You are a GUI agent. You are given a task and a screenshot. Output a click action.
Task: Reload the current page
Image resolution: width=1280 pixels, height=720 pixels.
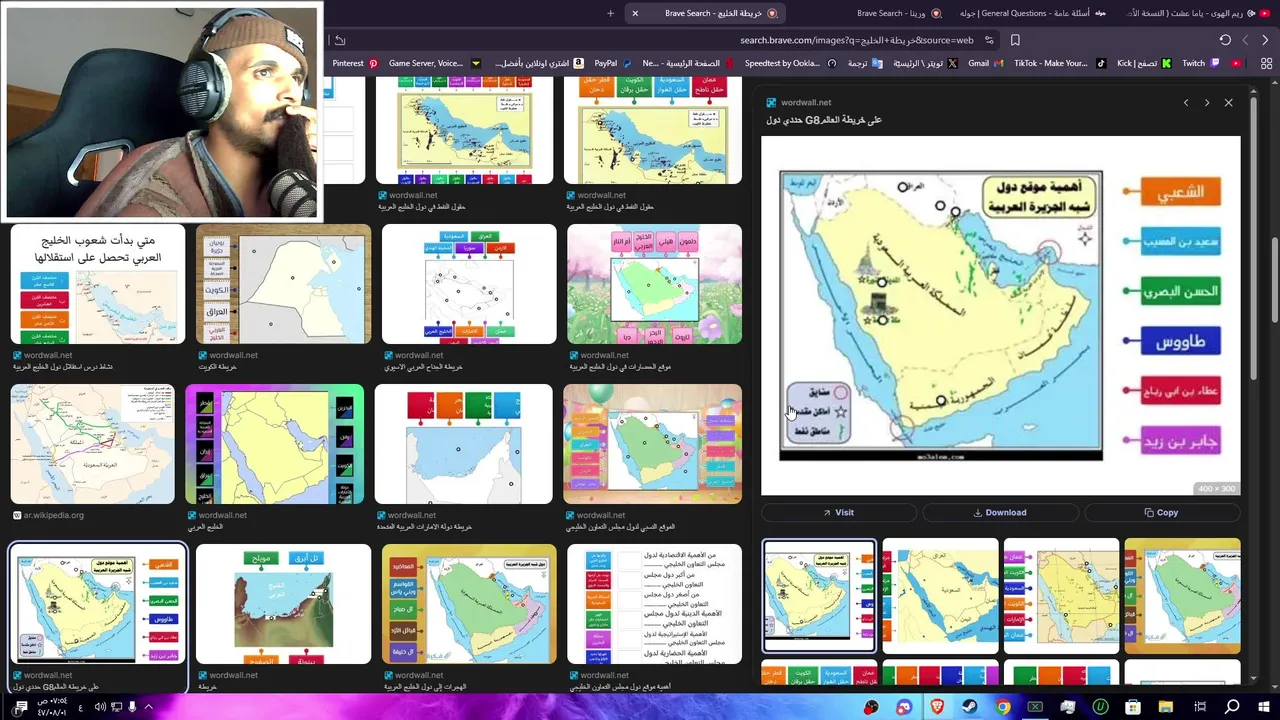(x=1225, y=40)
